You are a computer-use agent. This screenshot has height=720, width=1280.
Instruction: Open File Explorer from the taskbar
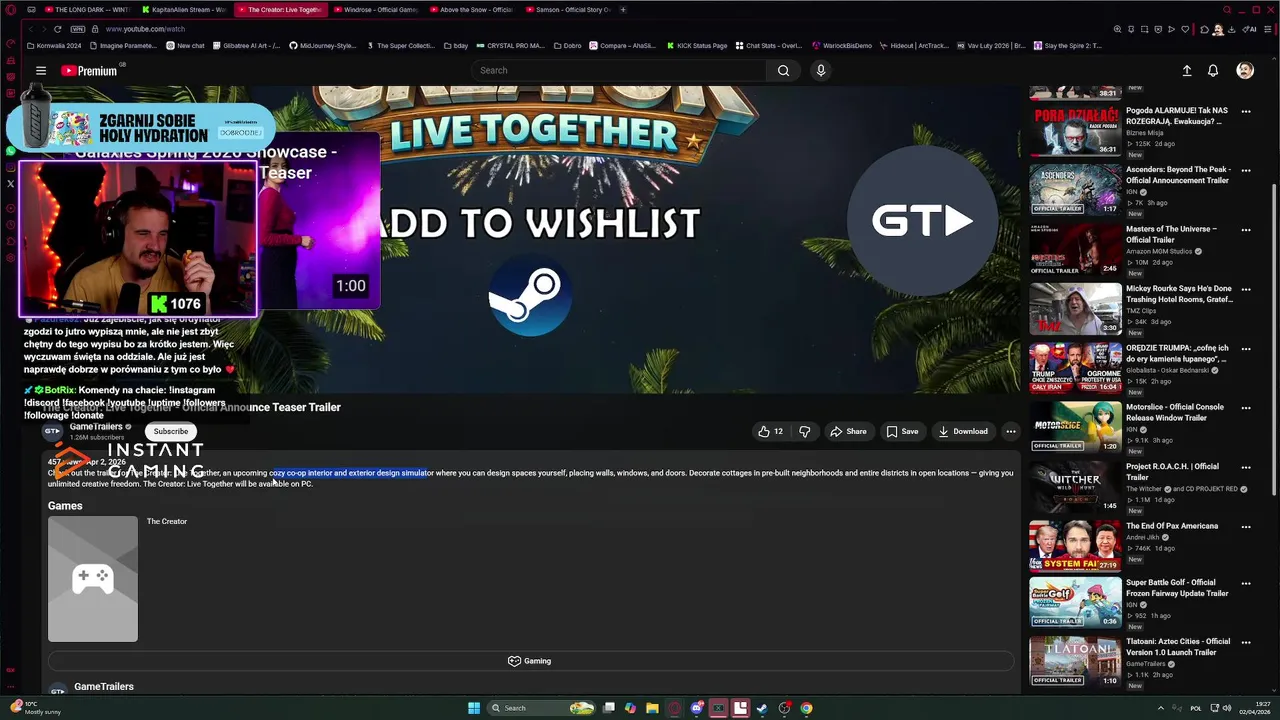(x=652, y=708)
